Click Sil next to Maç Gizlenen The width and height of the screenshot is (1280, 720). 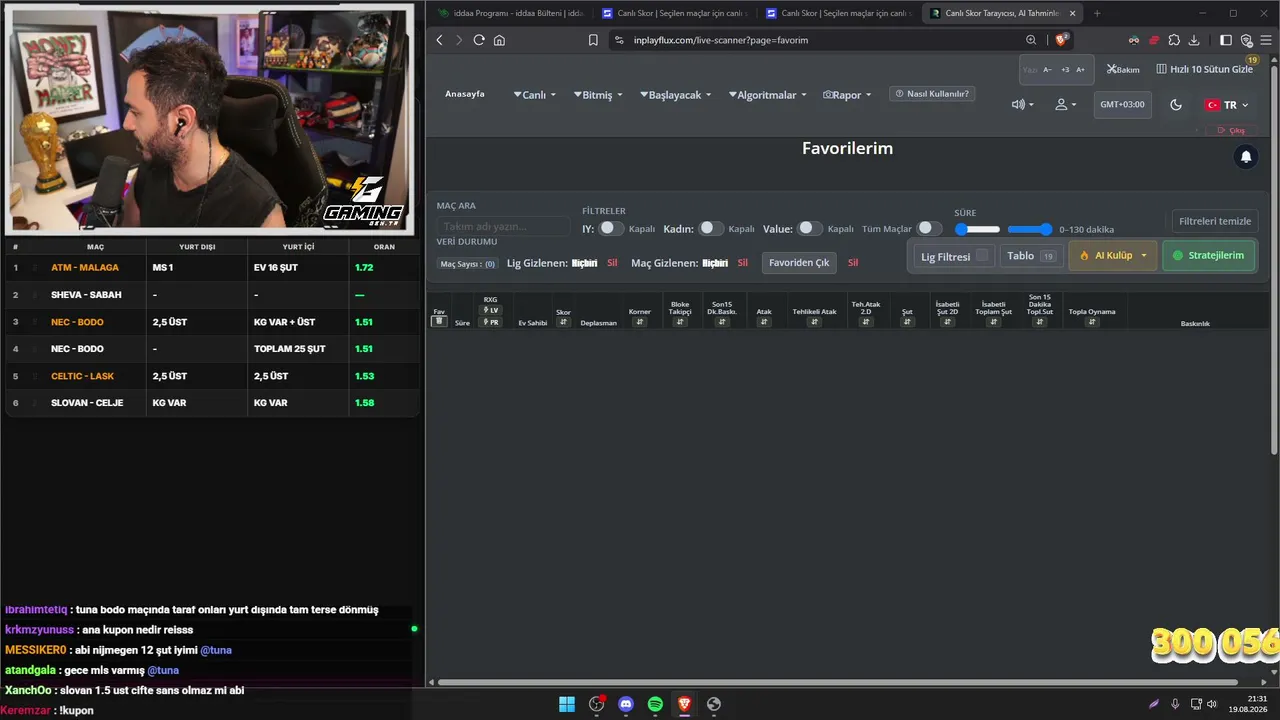click(743, 263)
